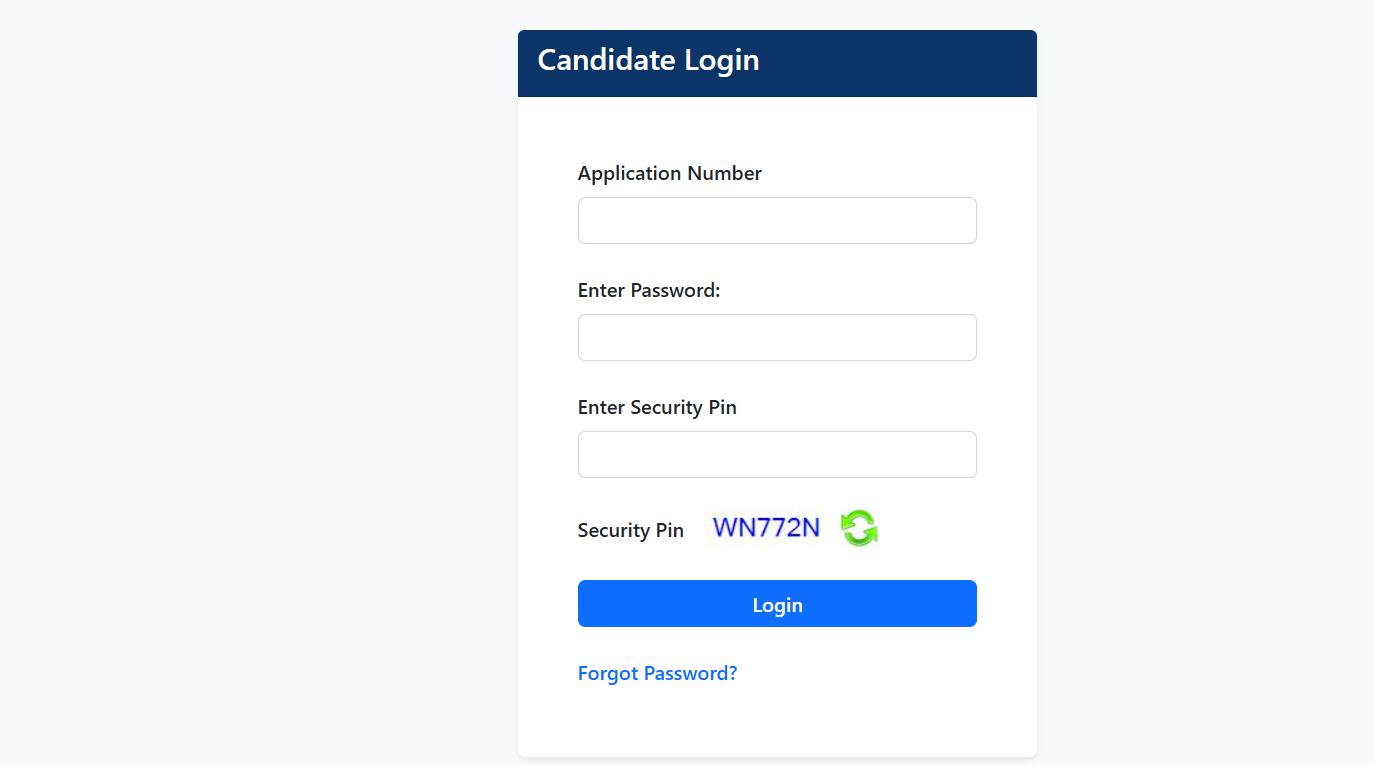Open the Forgot Password? link
This screenshot has height=765, width=1375.
pyautogui.click(x=657, y=673)
